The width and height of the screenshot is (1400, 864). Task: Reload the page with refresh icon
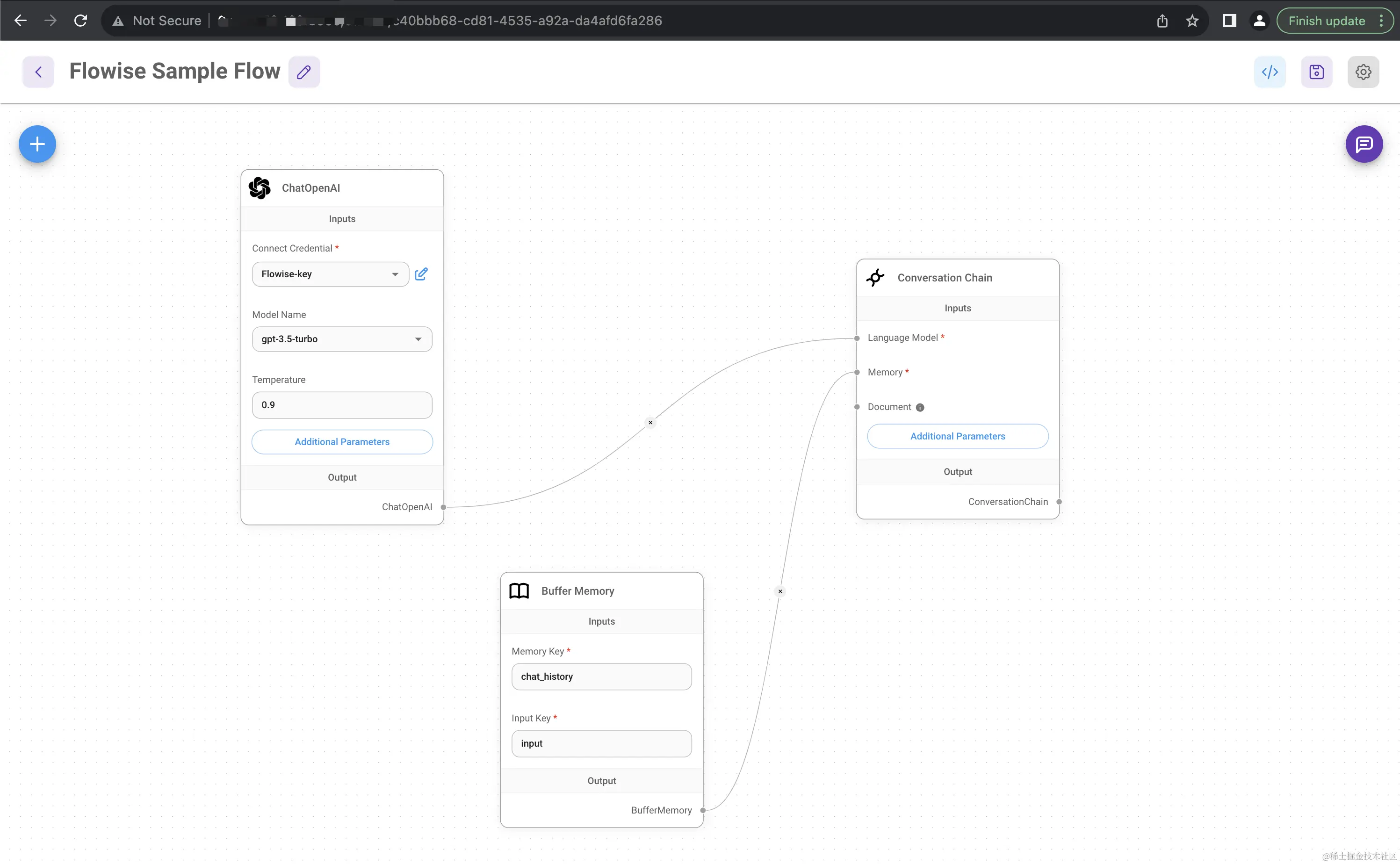tap(80, 21)
